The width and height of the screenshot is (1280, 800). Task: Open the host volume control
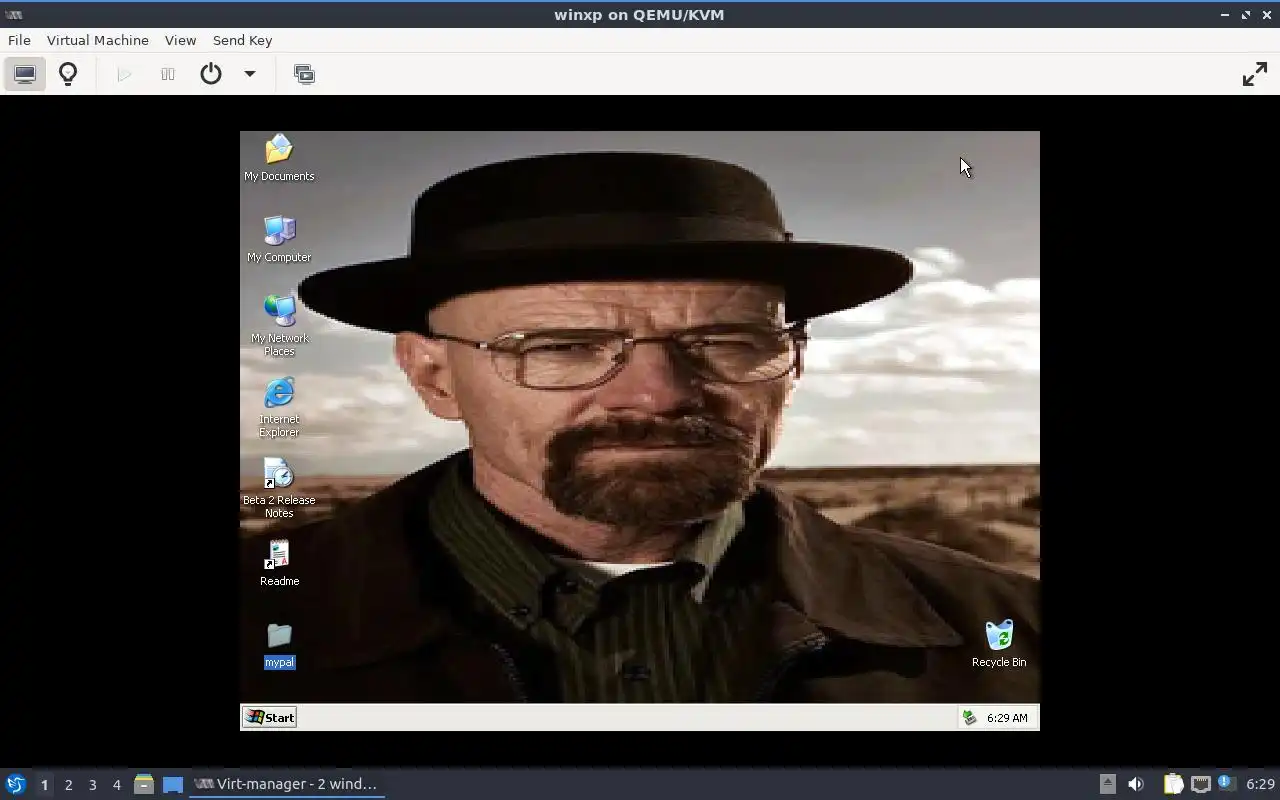coord(1136,784)
